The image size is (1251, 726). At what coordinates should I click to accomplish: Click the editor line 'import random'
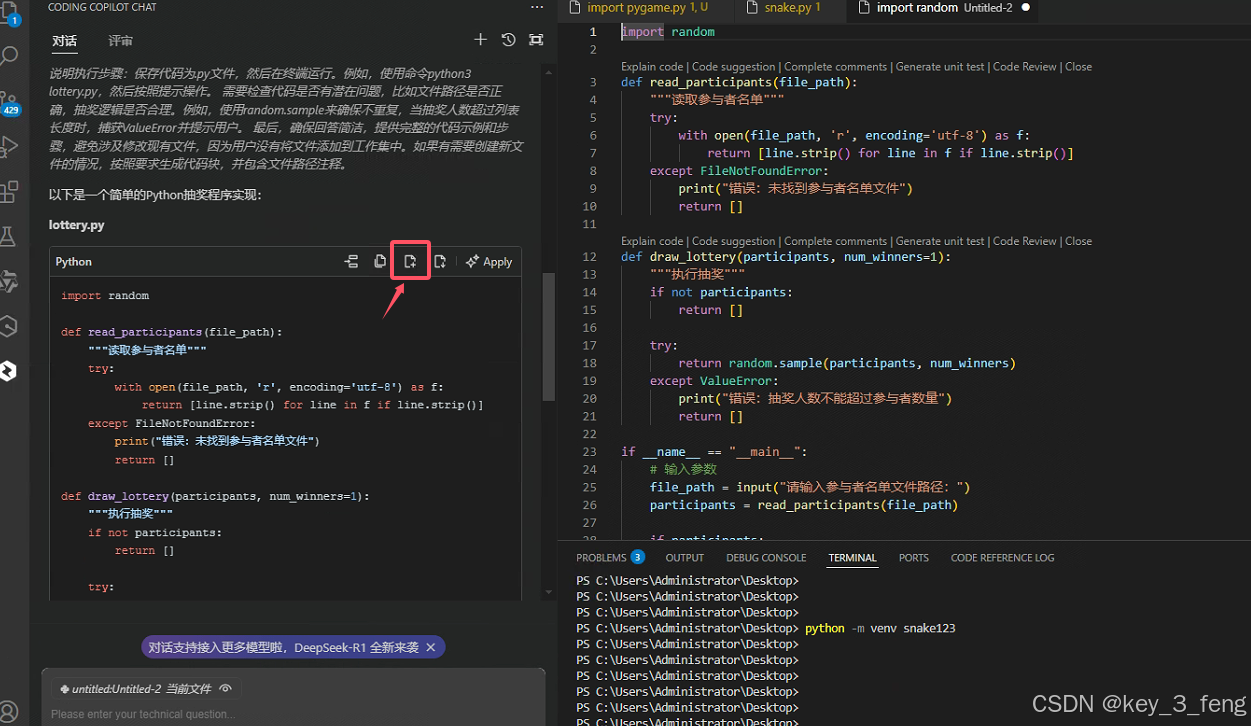coord(668,32)
